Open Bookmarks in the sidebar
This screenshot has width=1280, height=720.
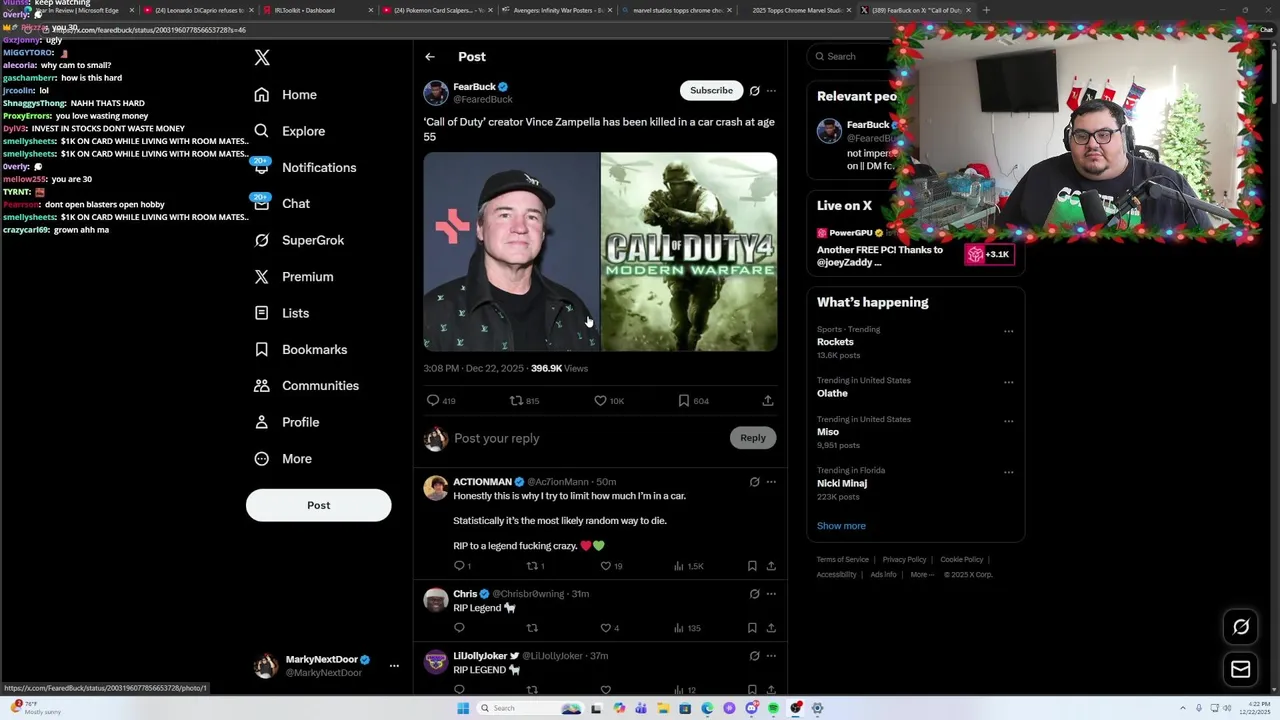tap(301, 349)
